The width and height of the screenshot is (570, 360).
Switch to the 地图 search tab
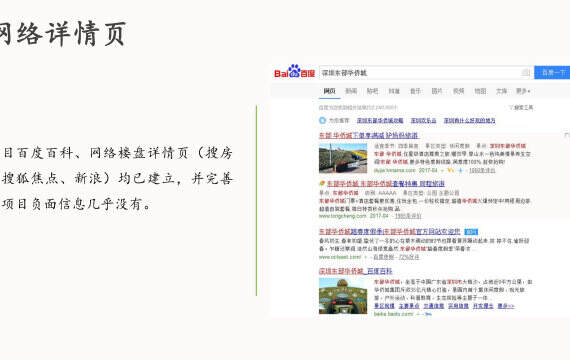click(480, 91)
